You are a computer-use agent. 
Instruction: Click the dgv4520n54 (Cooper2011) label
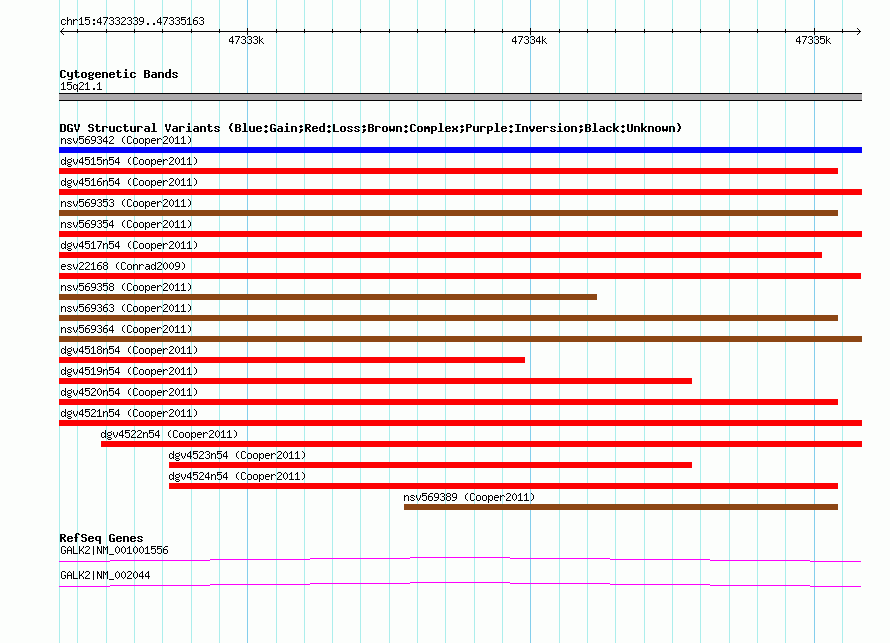tap(129, 392)
